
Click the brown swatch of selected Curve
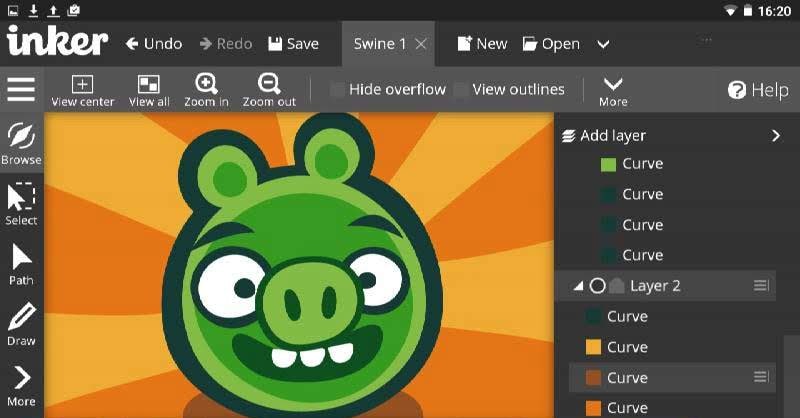[593, 378]
